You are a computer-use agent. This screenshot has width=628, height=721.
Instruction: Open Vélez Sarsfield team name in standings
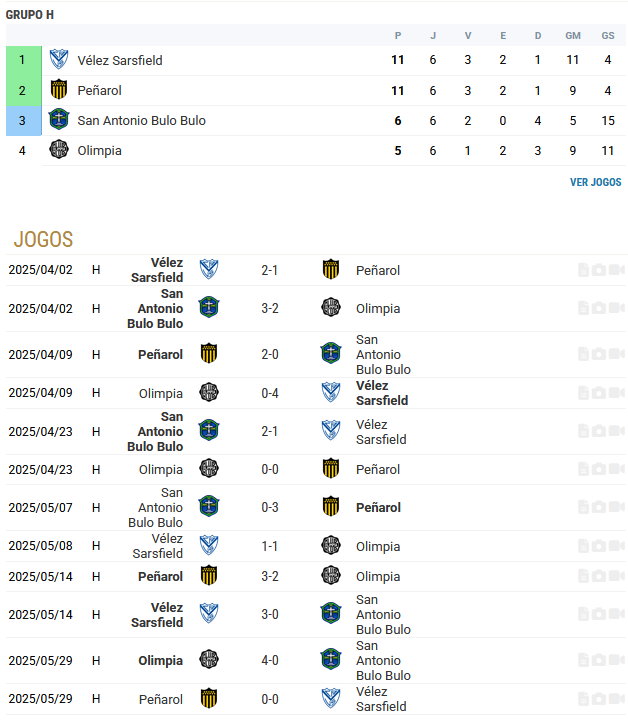pos(120,60)
